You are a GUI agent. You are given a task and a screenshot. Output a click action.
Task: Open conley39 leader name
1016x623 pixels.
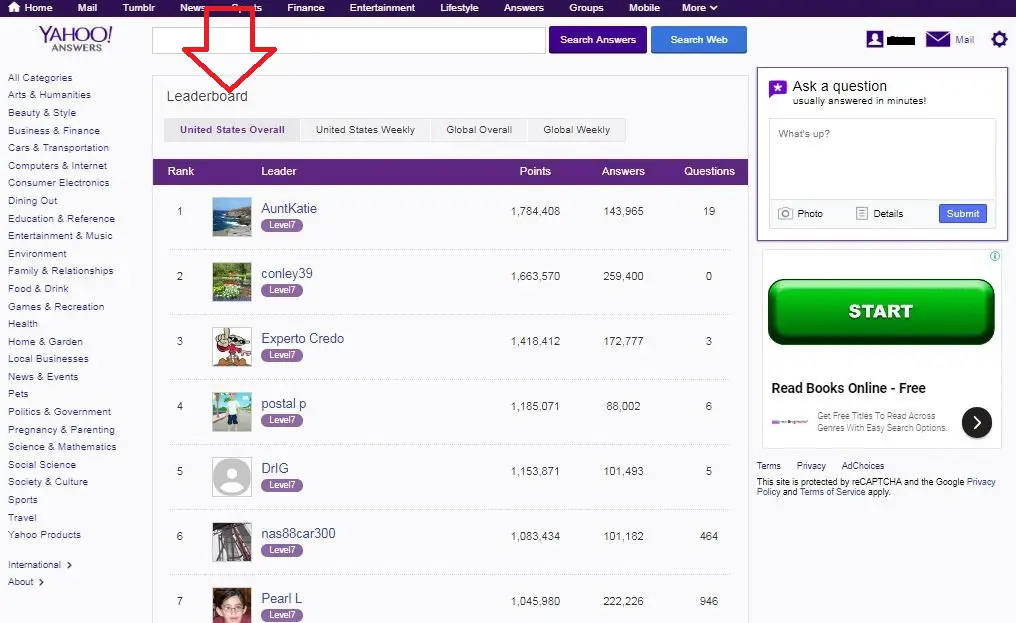tap(287, 274)
